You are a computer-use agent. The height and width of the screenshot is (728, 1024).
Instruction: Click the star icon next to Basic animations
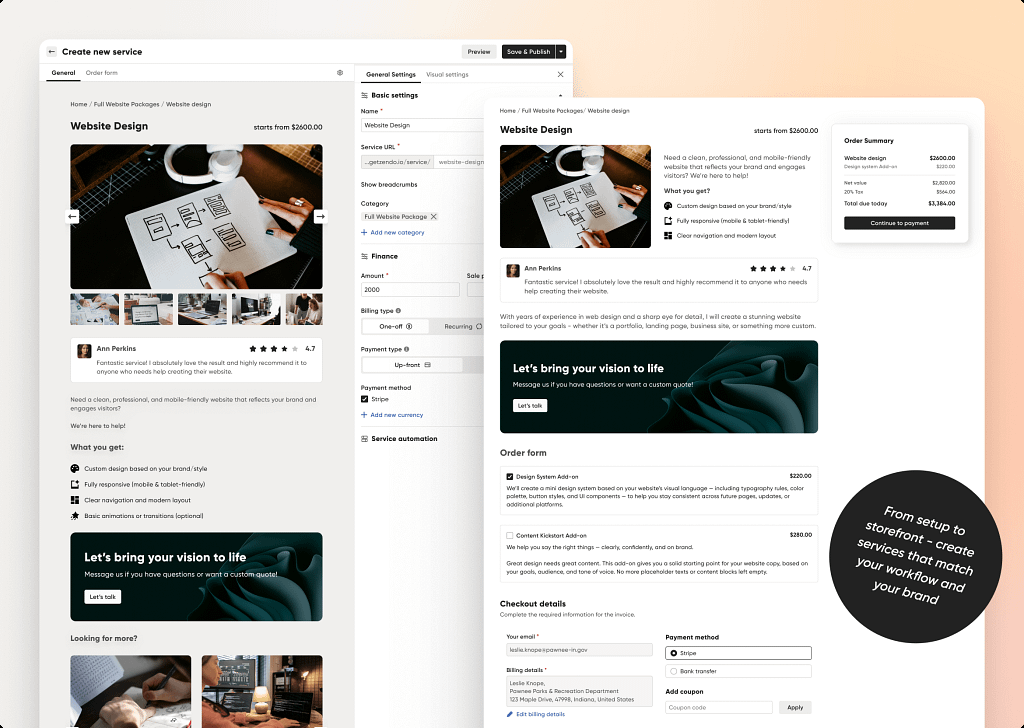coord(74,516)
